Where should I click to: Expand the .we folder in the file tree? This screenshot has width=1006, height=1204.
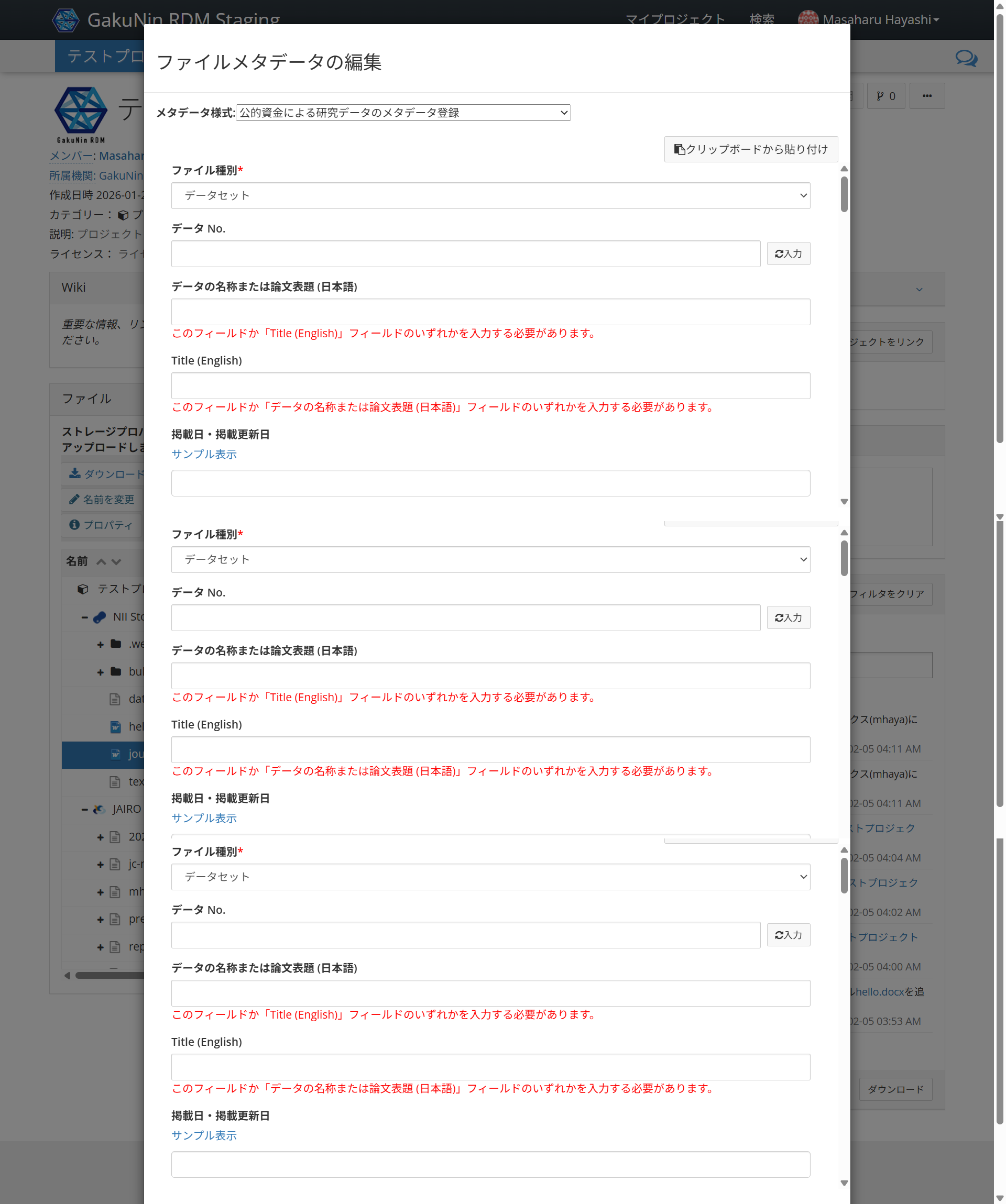tap(100, 644)
